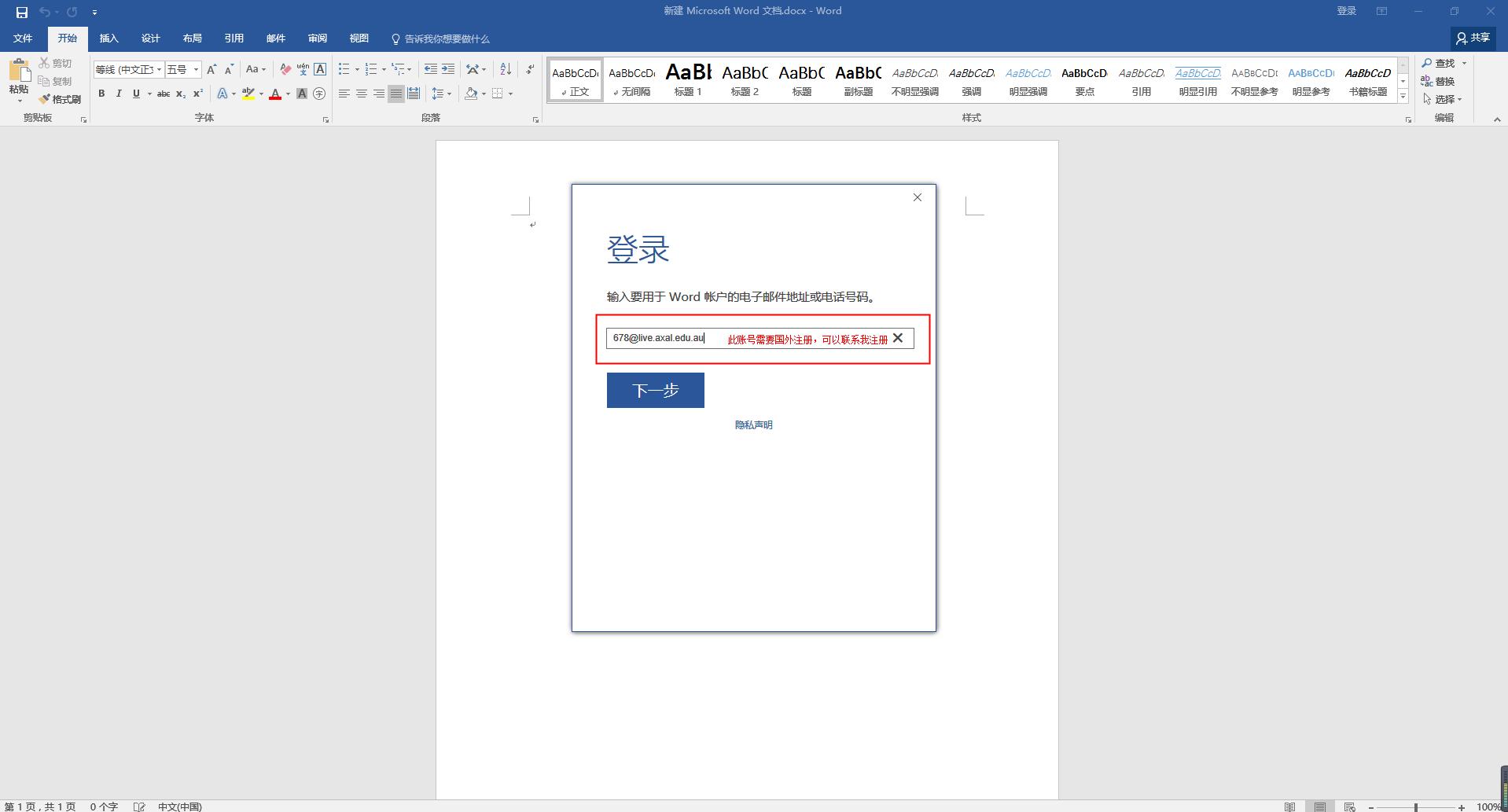
Task: Toggle italic formatting
Action: click(x=119, y=94)
